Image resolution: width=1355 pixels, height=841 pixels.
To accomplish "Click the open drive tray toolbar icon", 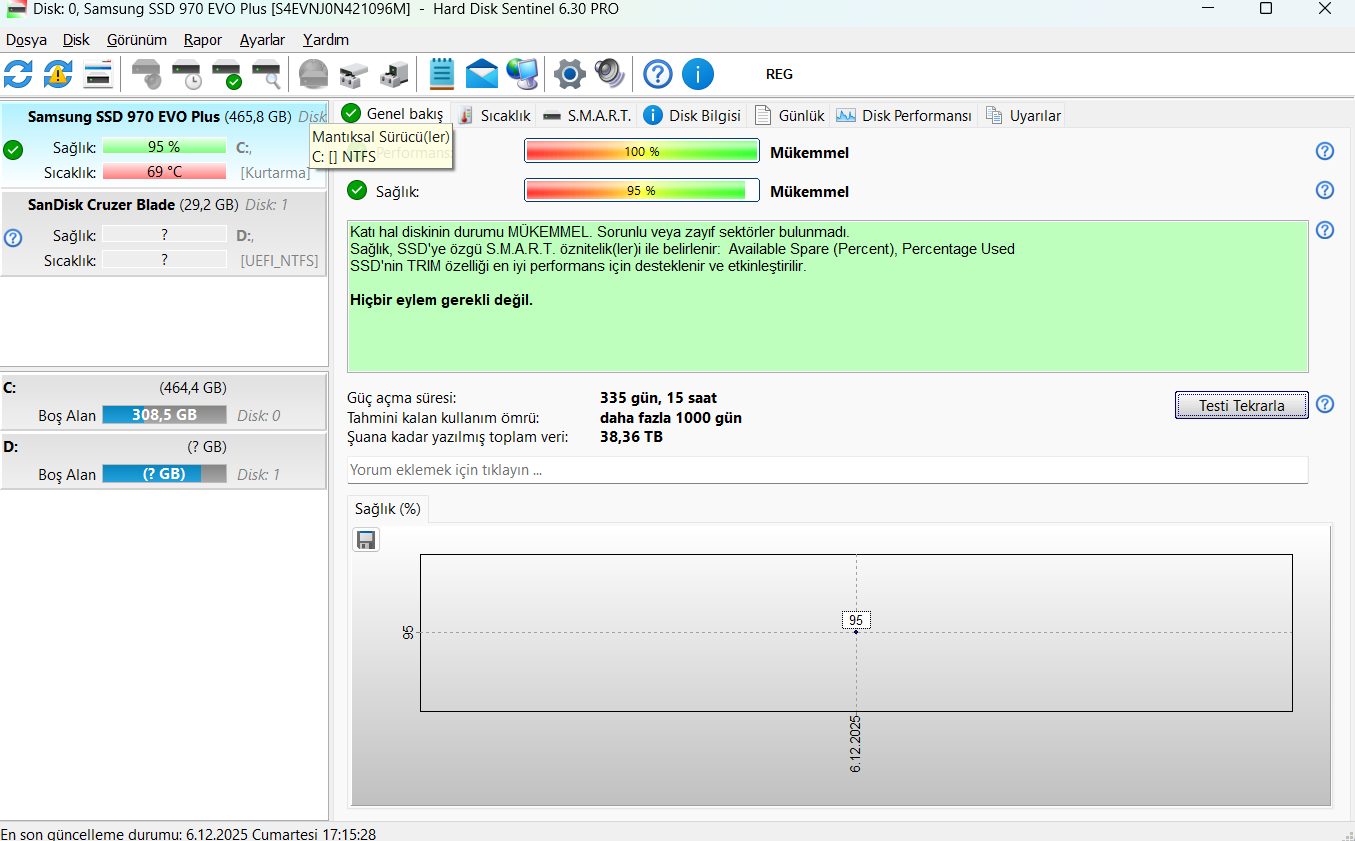I will pos(354,74).
